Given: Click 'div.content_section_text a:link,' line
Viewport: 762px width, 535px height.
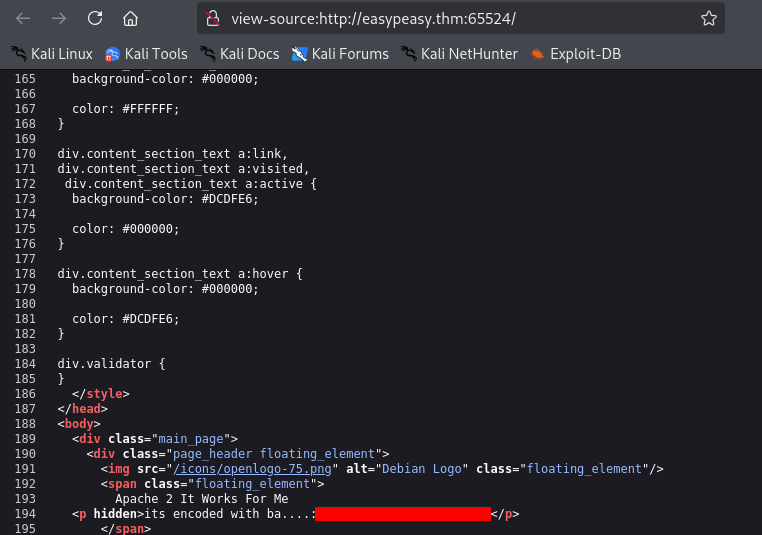Looking at the screenshot, I should point(173,154).
